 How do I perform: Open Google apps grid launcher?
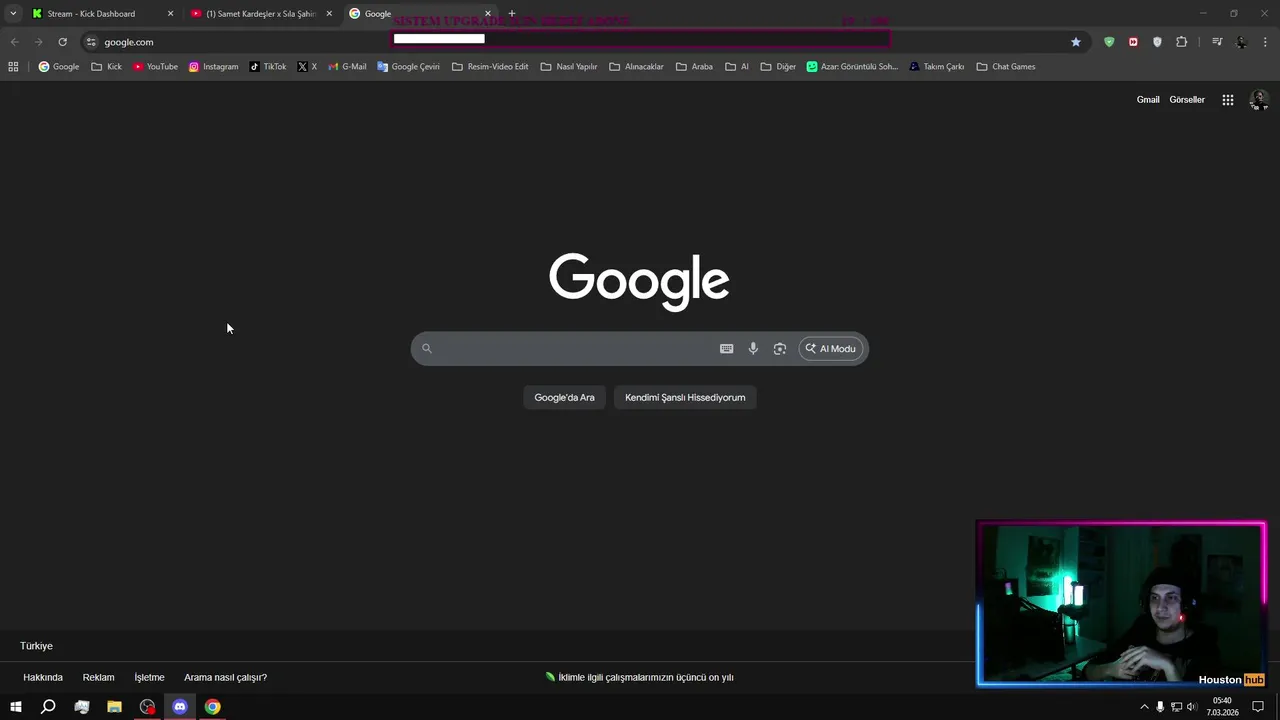[x=1228, y=100]
